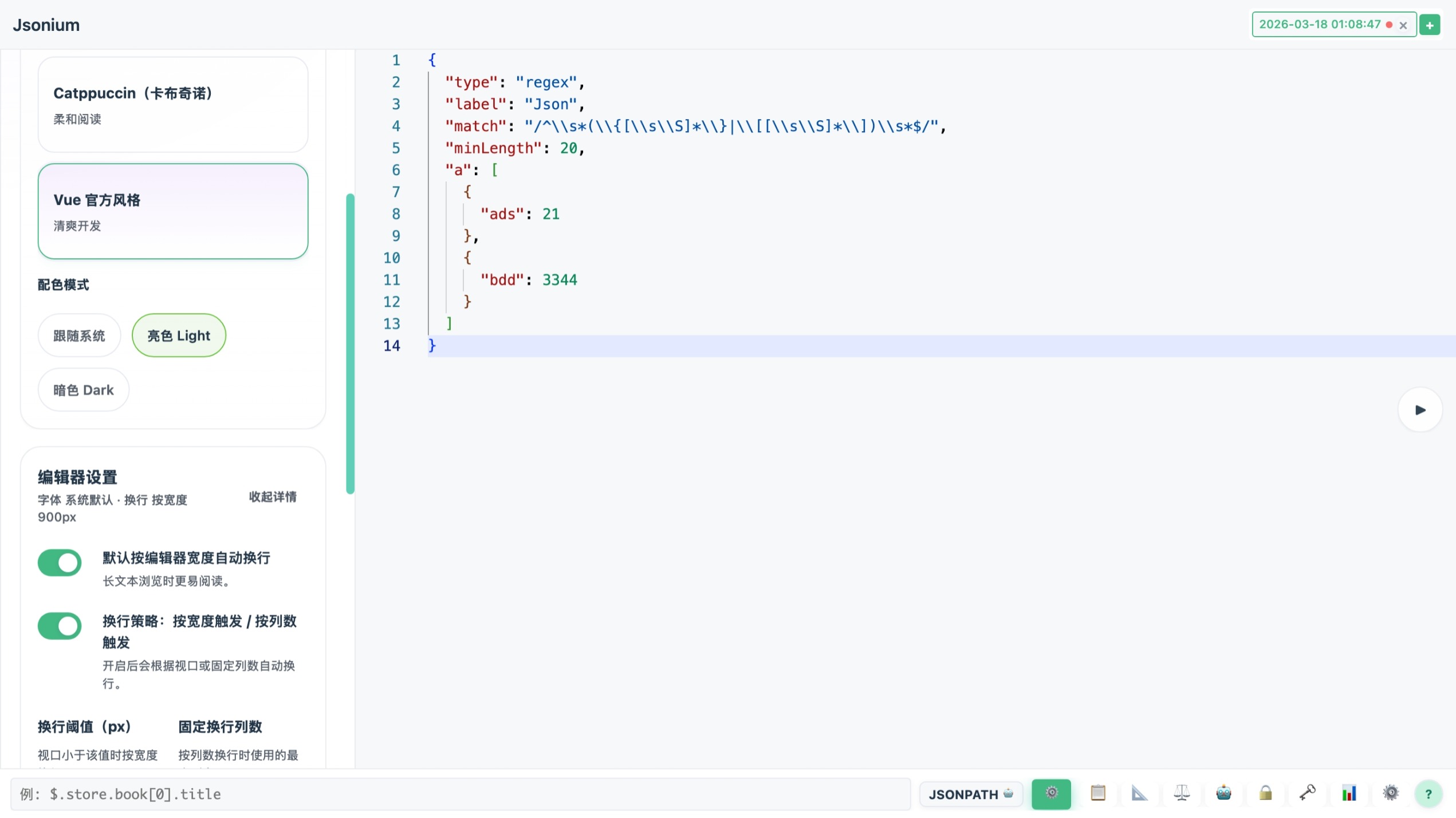Open the robot AI assistant icon
The image size is (1456, 818).
coord(1223,793)
